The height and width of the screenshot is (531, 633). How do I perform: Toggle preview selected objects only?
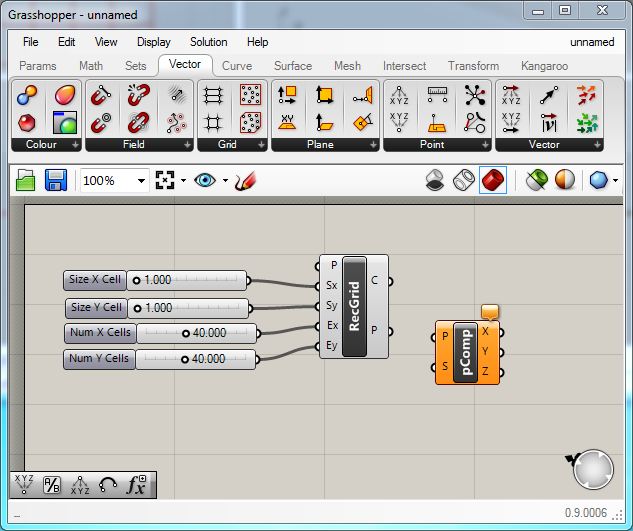coord(537,180)
